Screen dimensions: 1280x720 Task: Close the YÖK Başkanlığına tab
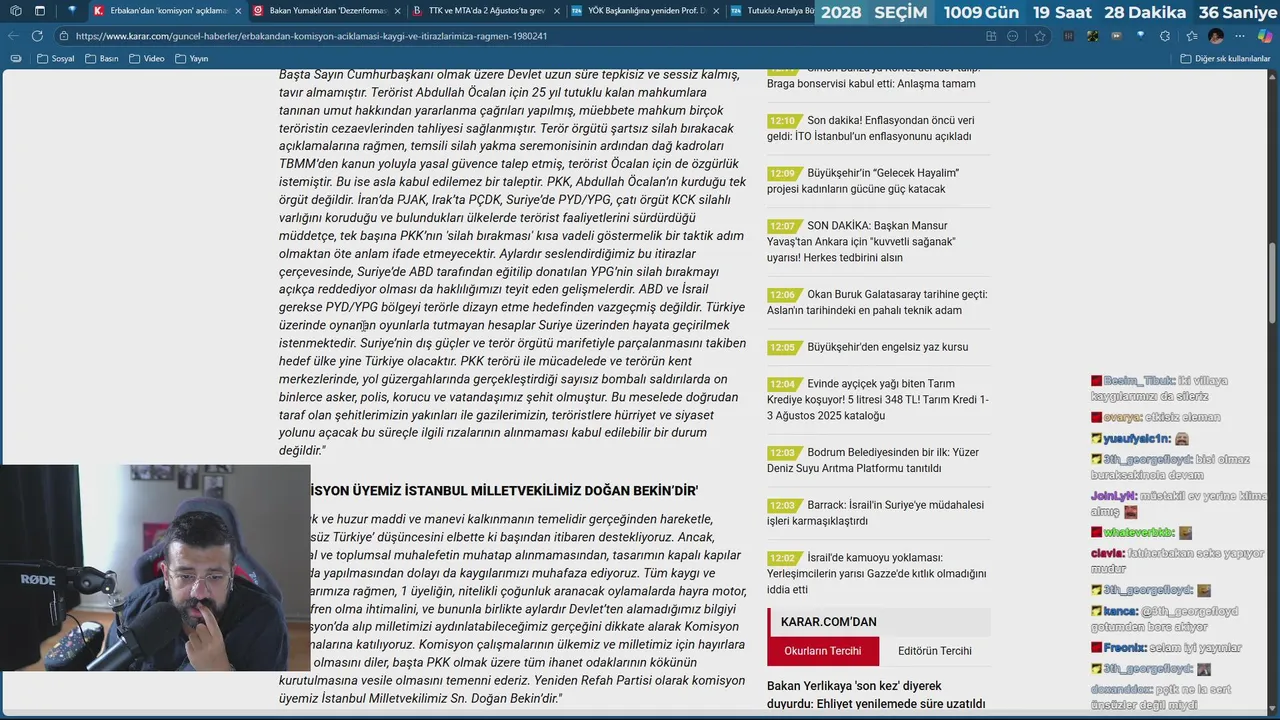coord(716,11)
